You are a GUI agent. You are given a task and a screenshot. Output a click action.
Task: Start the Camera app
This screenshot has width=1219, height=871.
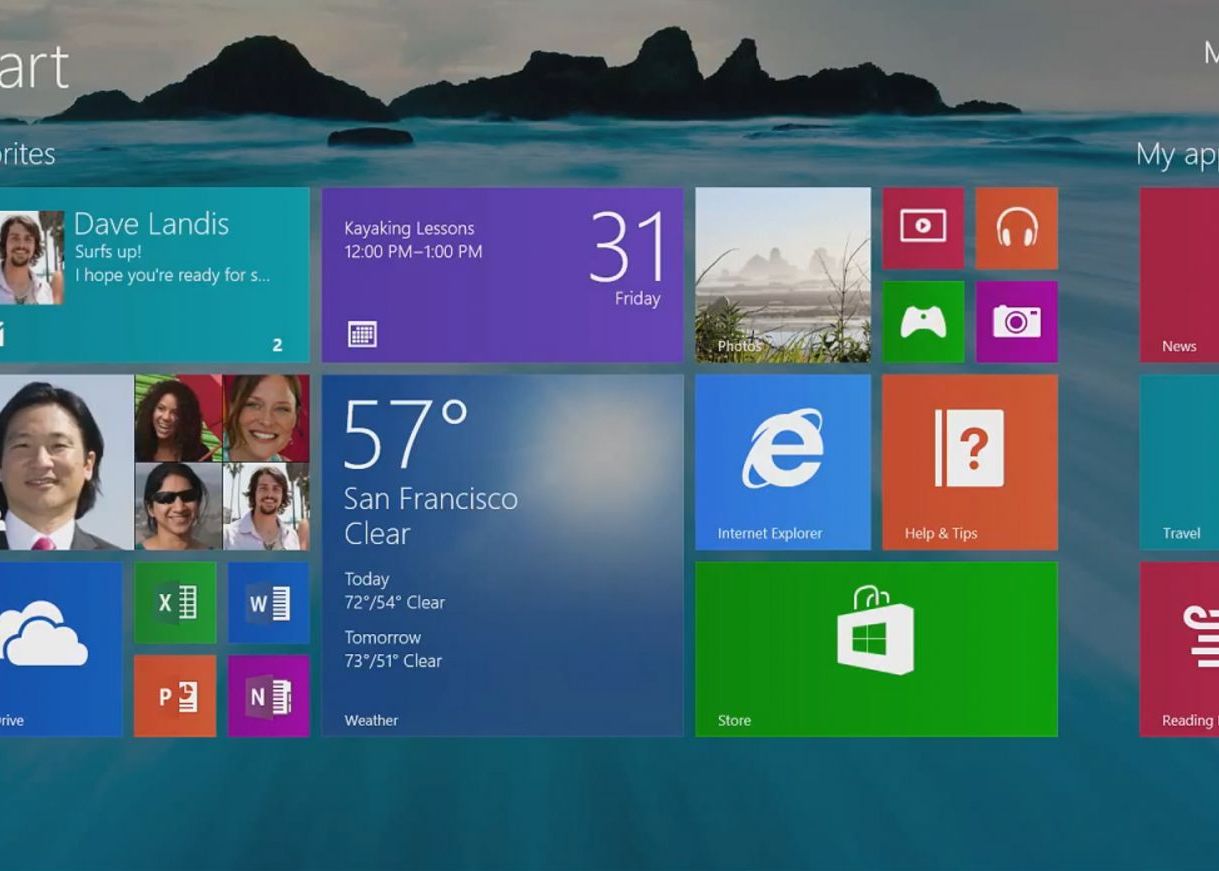(x=1018, y=322)
